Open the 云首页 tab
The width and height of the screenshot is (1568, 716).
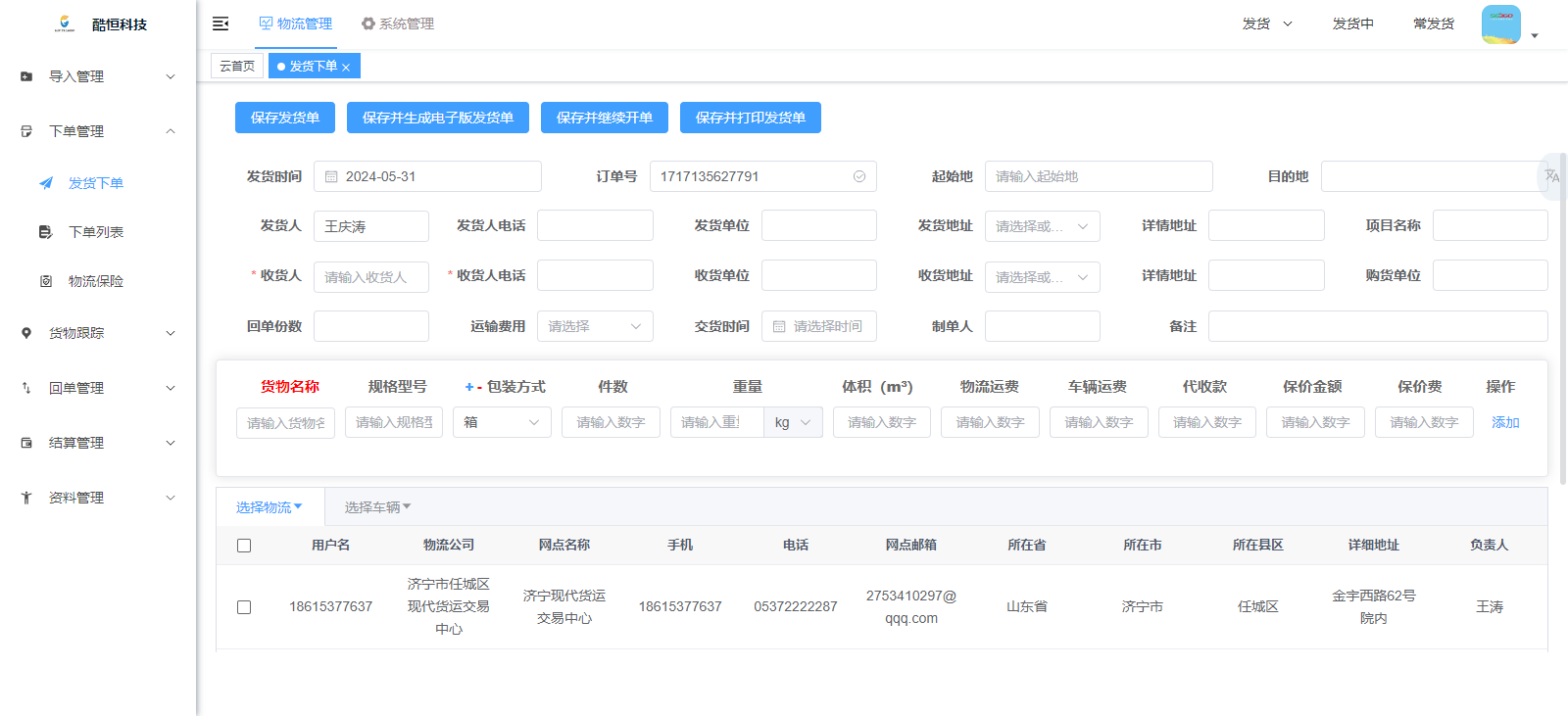point(237,66)
